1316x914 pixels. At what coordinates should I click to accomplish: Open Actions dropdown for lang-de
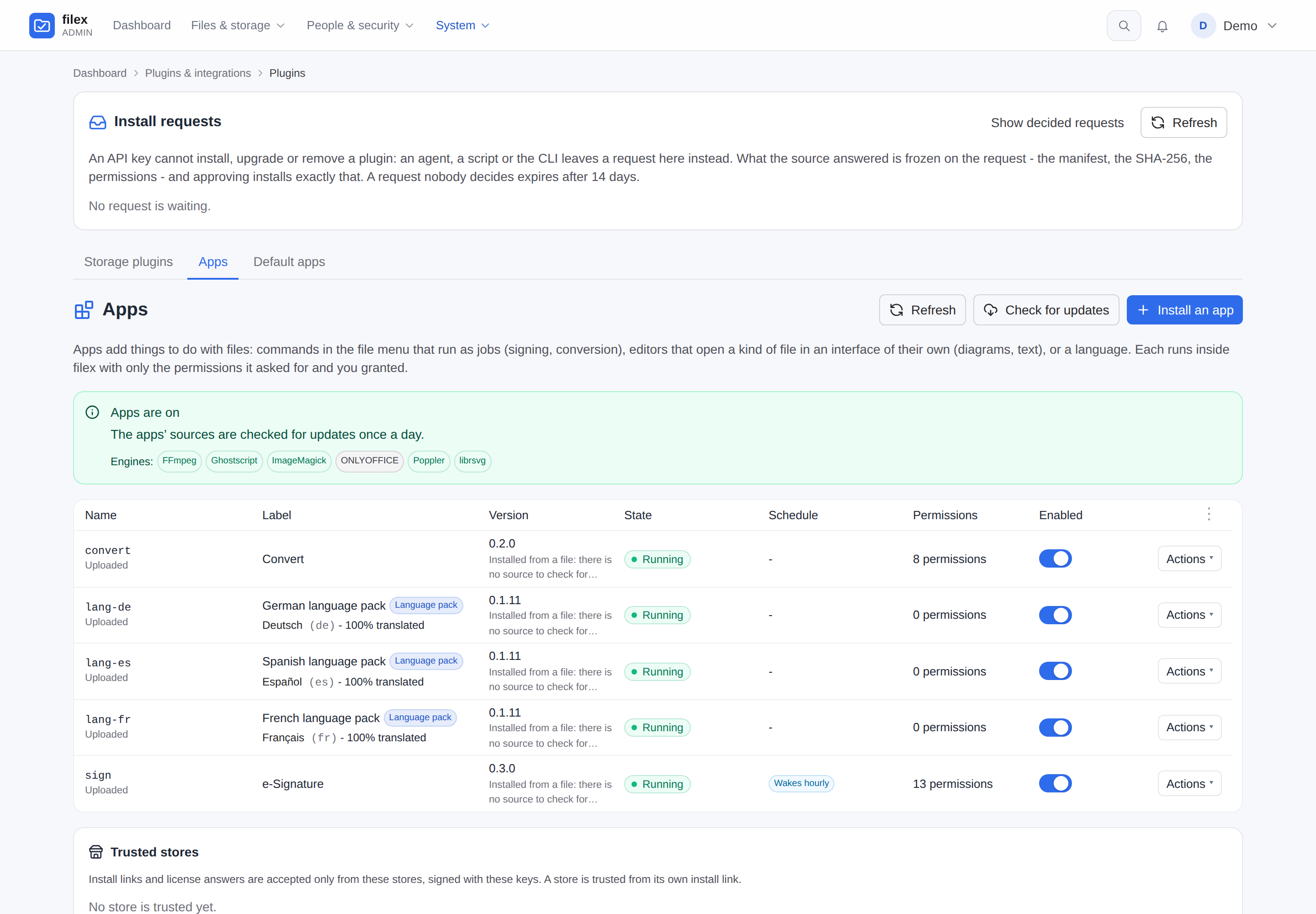[1189, 615]
